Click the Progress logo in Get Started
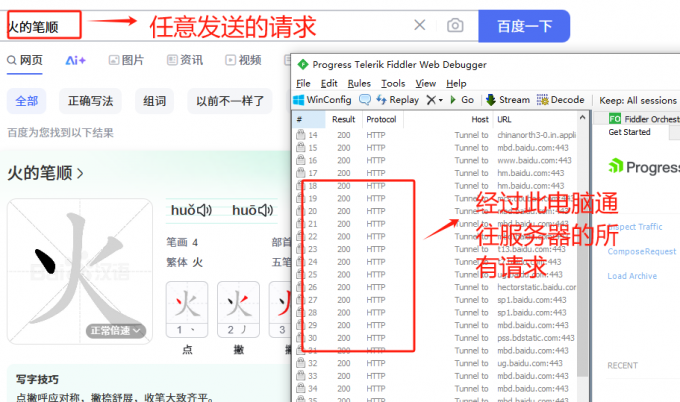 tap(644, 167)
